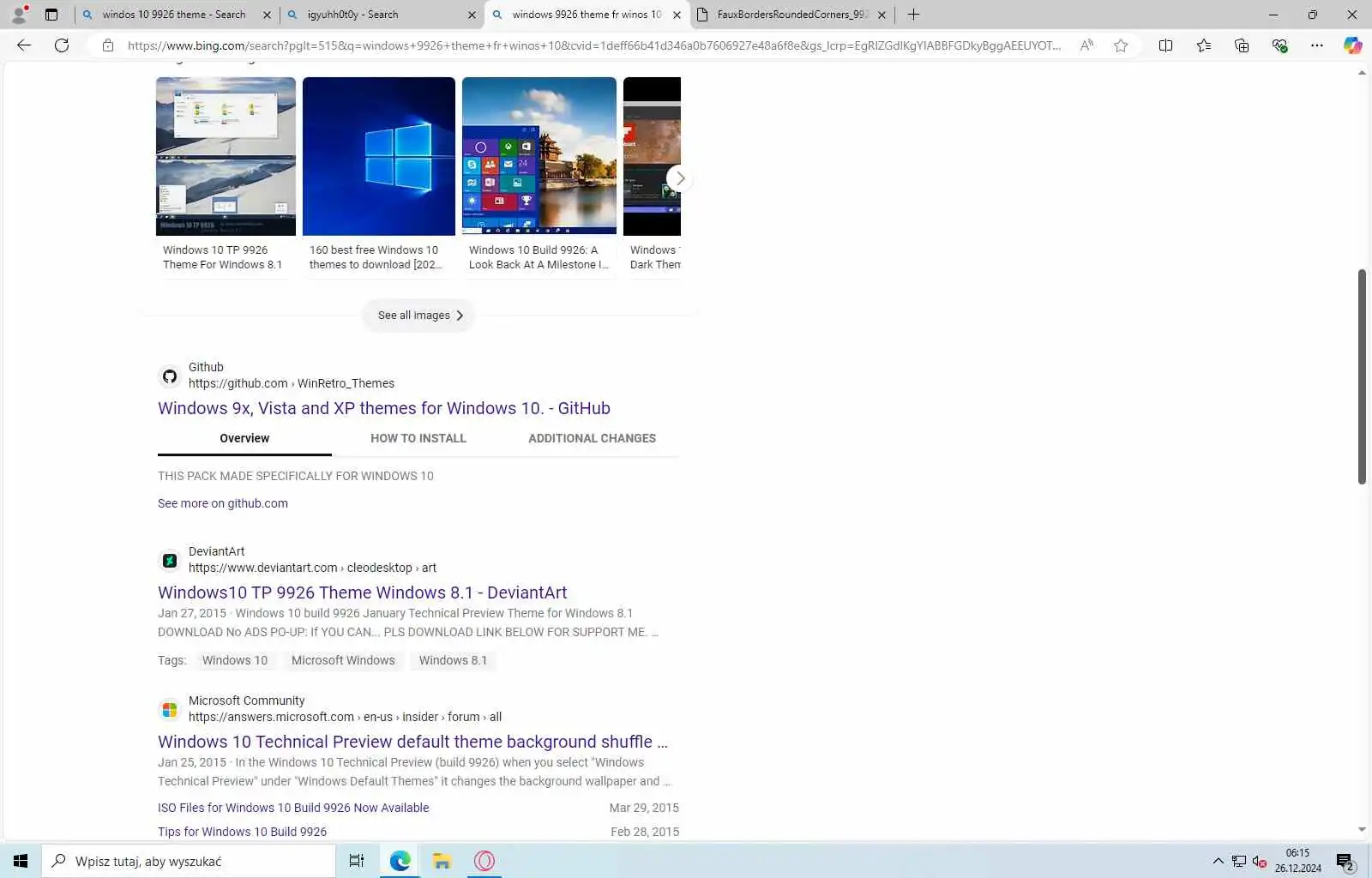Close the FauxBordersRoundedCorners tab

[882, 15]
